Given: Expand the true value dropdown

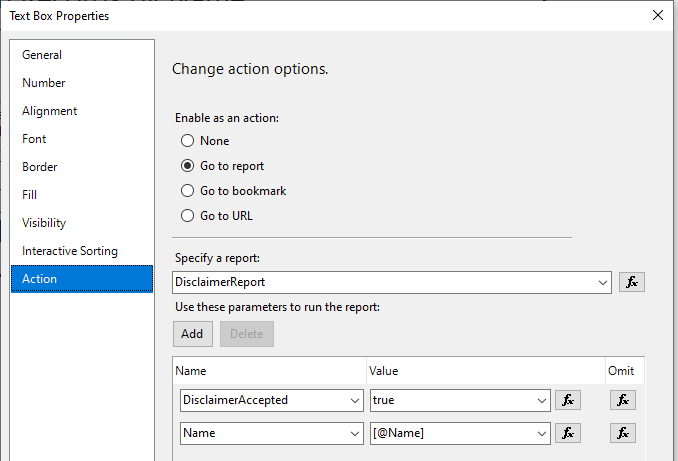Looking at the screenshot, I should point(542,400).
